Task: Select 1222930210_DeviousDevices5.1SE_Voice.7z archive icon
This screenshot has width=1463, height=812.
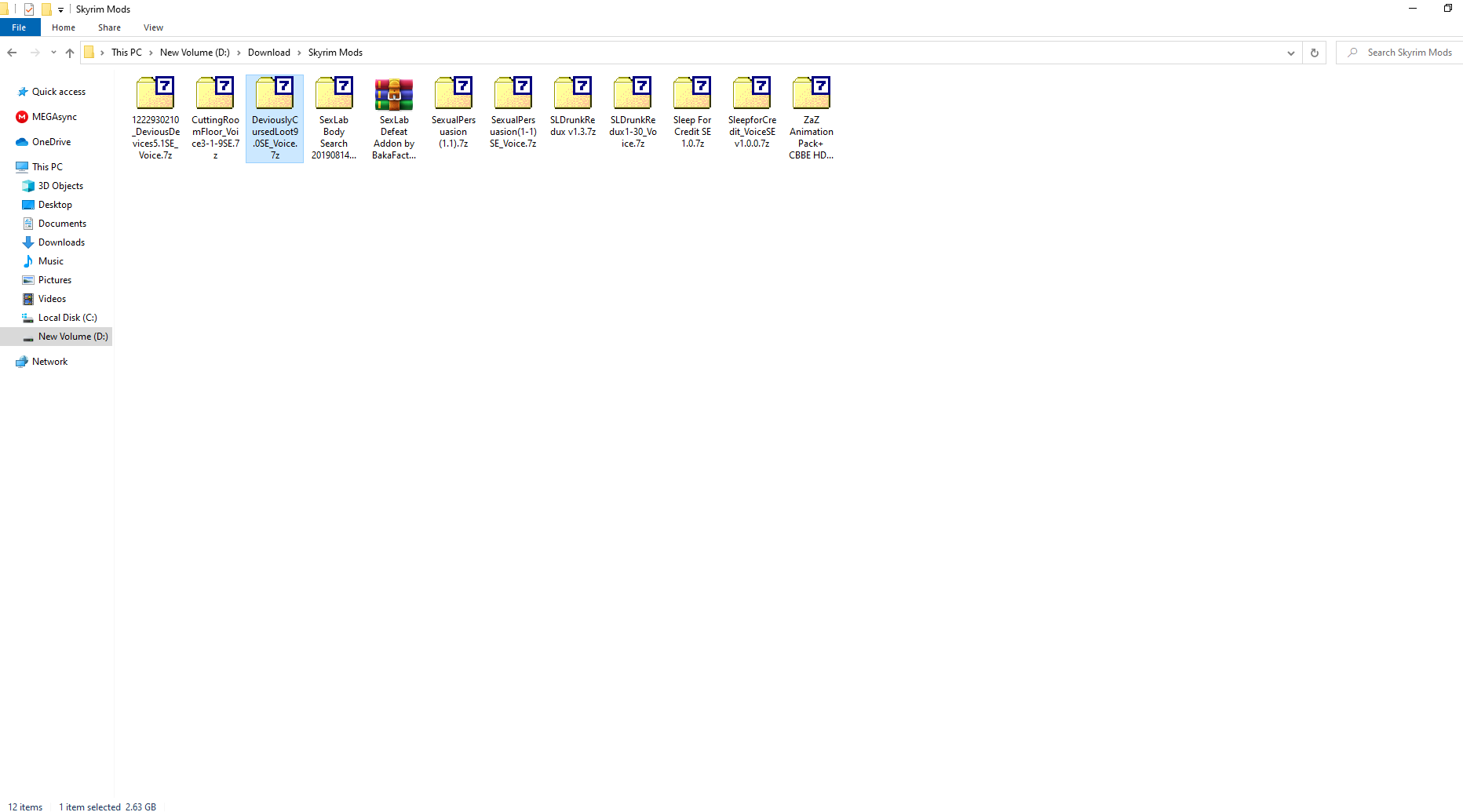Action: pos(155,93)
